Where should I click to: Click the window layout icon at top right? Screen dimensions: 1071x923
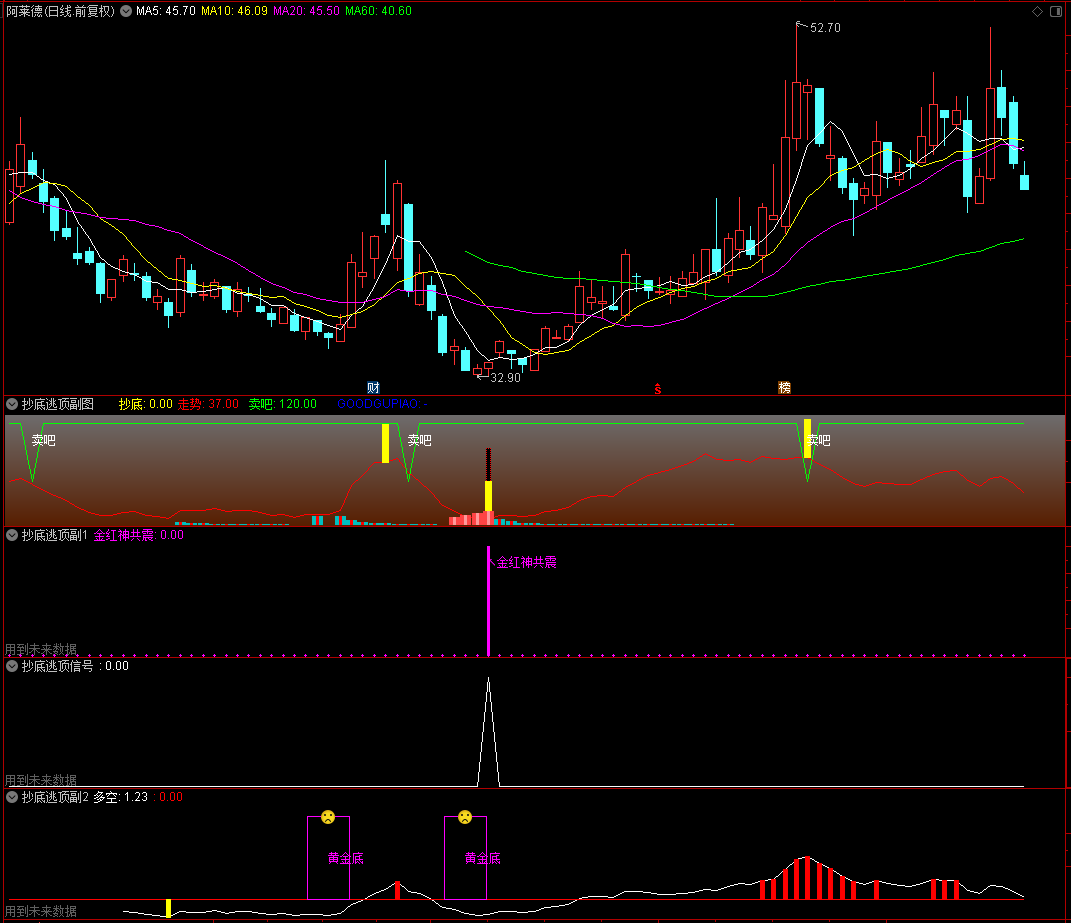tap(1055, 11)
